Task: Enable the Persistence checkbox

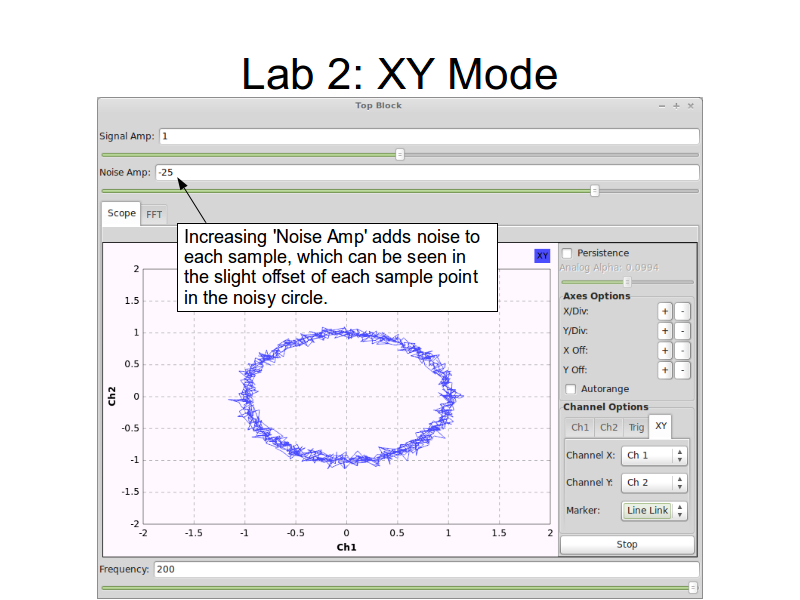Action: click(x=568, y=253)
